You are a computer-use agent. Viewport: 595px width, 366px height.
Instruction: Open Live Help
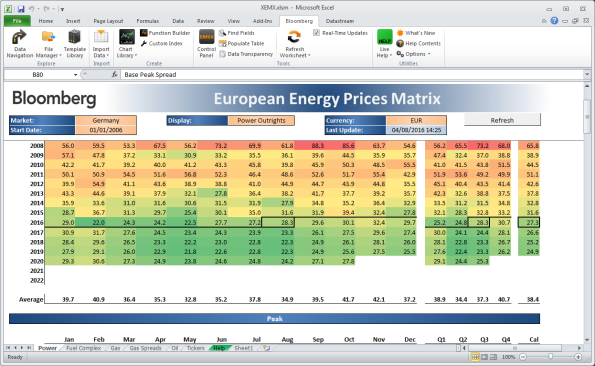(384, 44)
